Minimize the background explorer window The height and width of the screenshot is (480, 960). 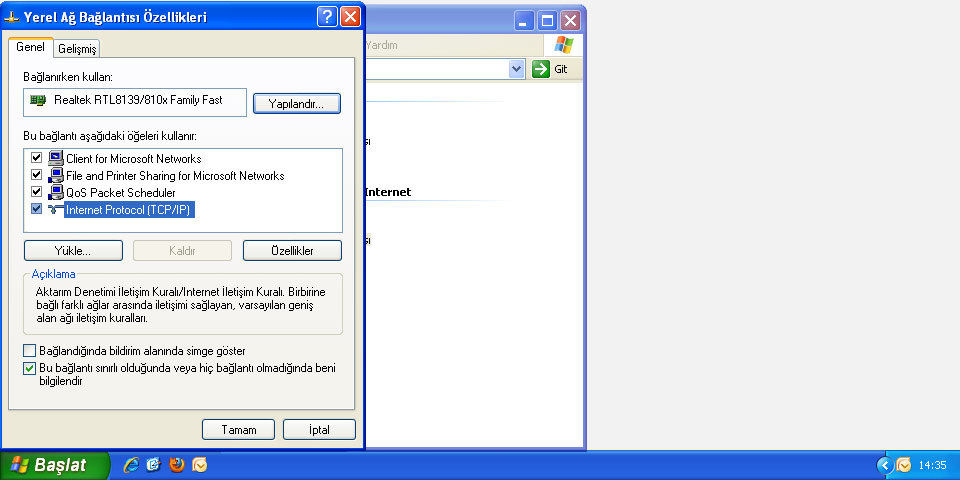525,21
